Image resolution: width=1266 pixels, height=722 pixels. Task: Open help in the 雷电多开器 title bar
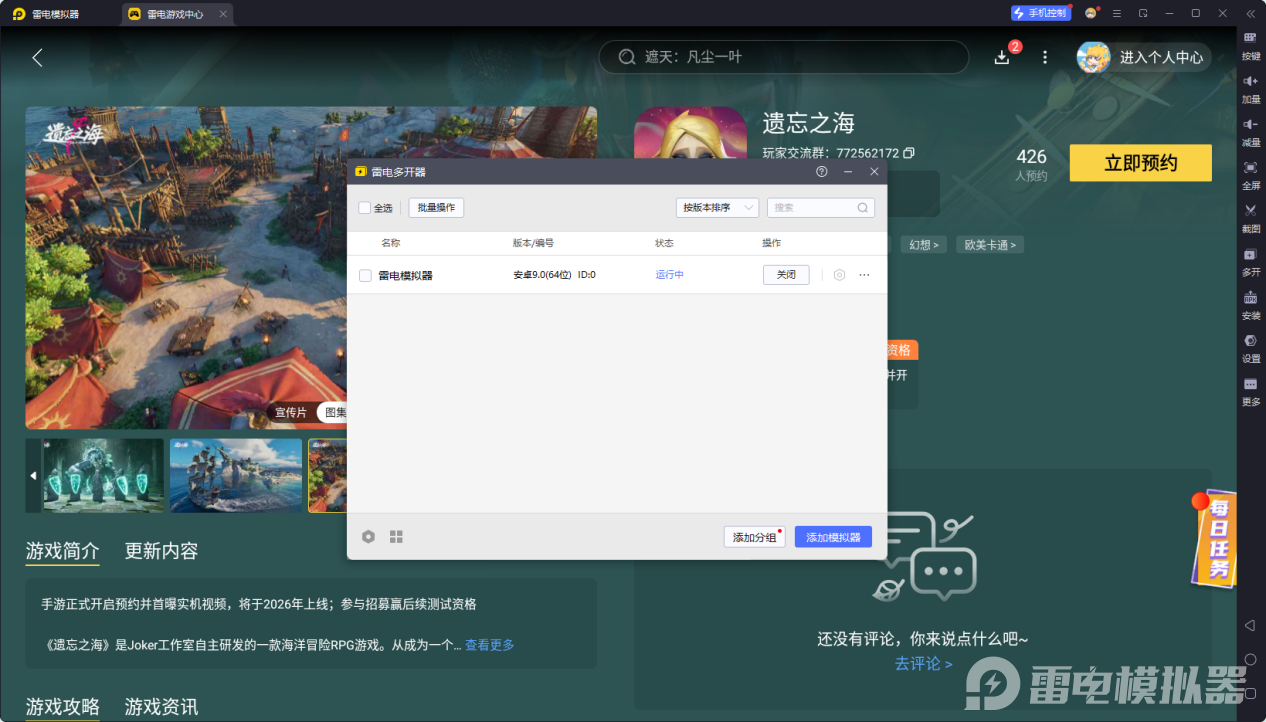822,172
